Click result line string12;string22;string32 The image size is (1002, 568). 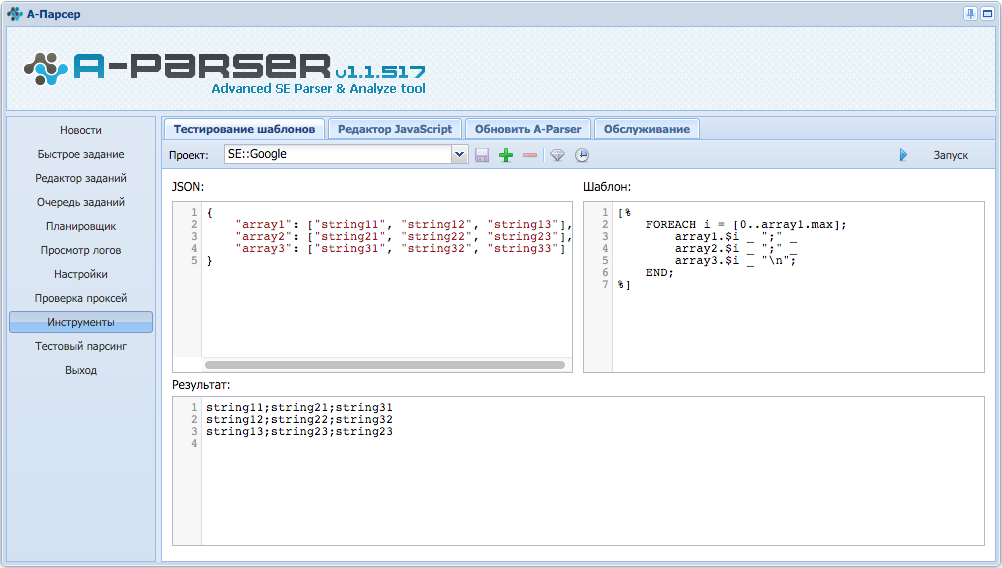point(299,420)
